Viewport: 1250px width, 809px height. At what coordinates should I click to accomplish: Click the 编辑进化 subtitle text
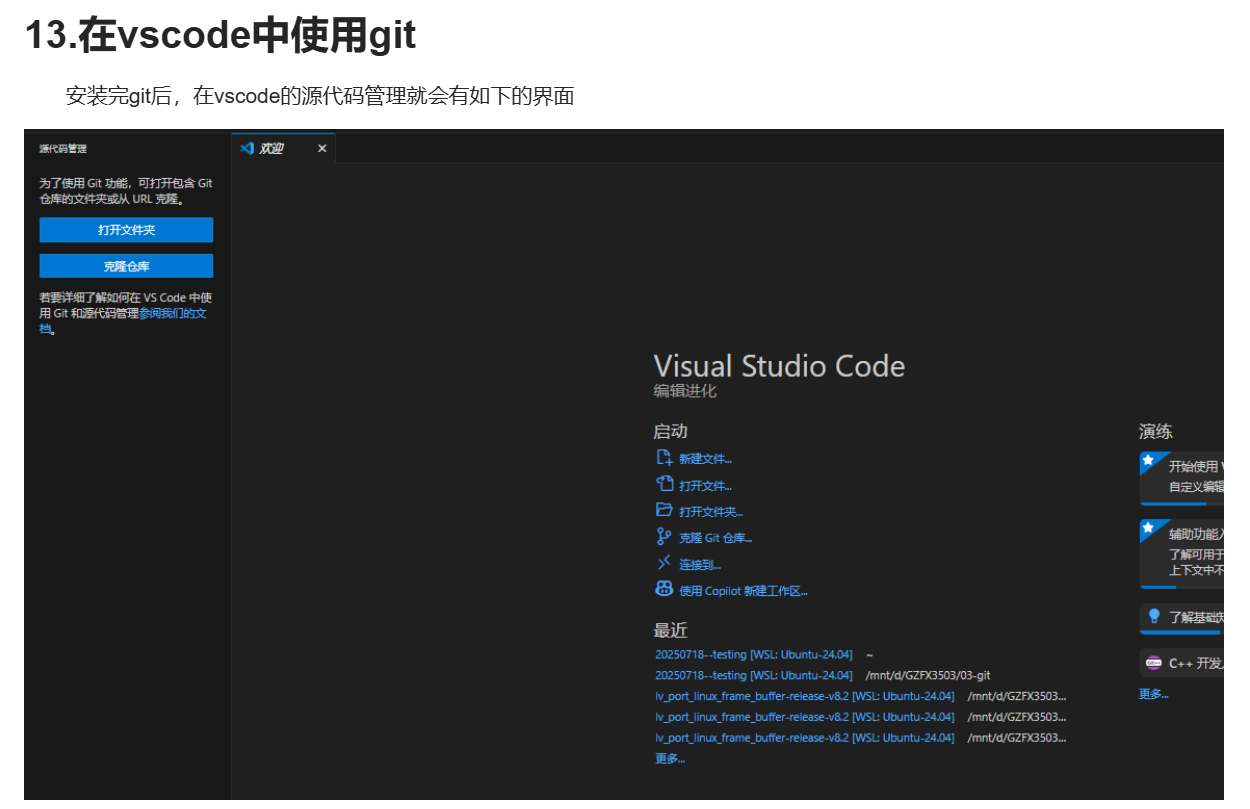[x=685, y=391]
